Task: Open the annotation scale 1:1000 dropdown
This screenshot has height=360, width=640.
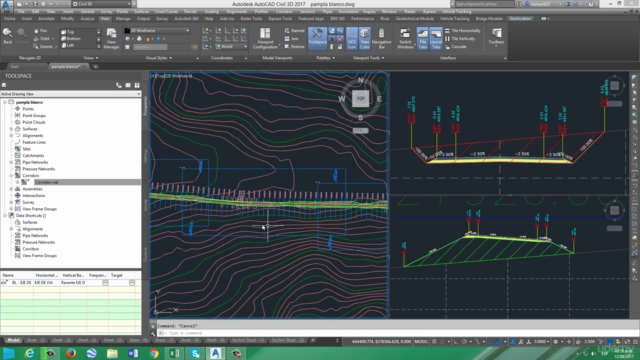Action: click(542, 341)
